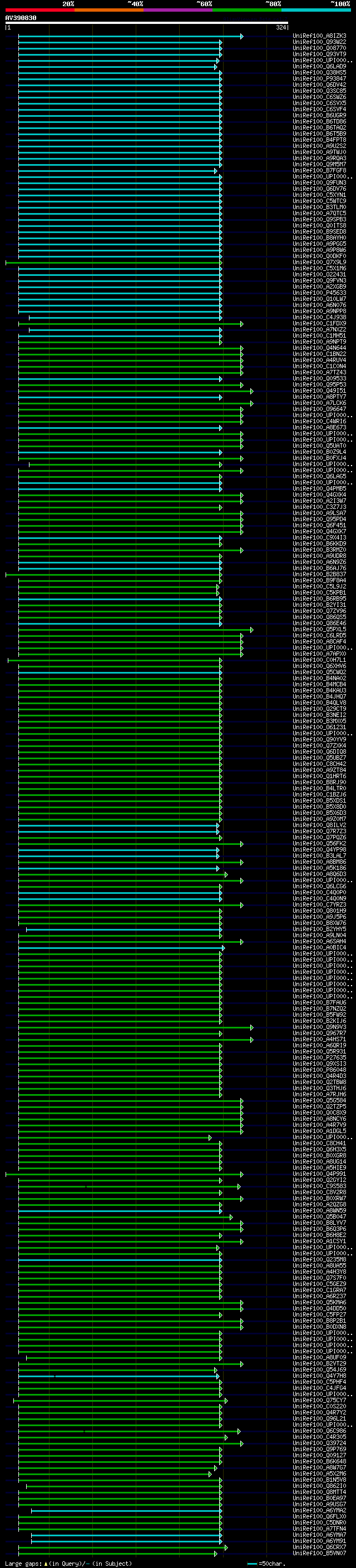Select hit label UniRef100_B3TLM0
The height and width of the screenshot is (1568, 356).
[319, 207]
